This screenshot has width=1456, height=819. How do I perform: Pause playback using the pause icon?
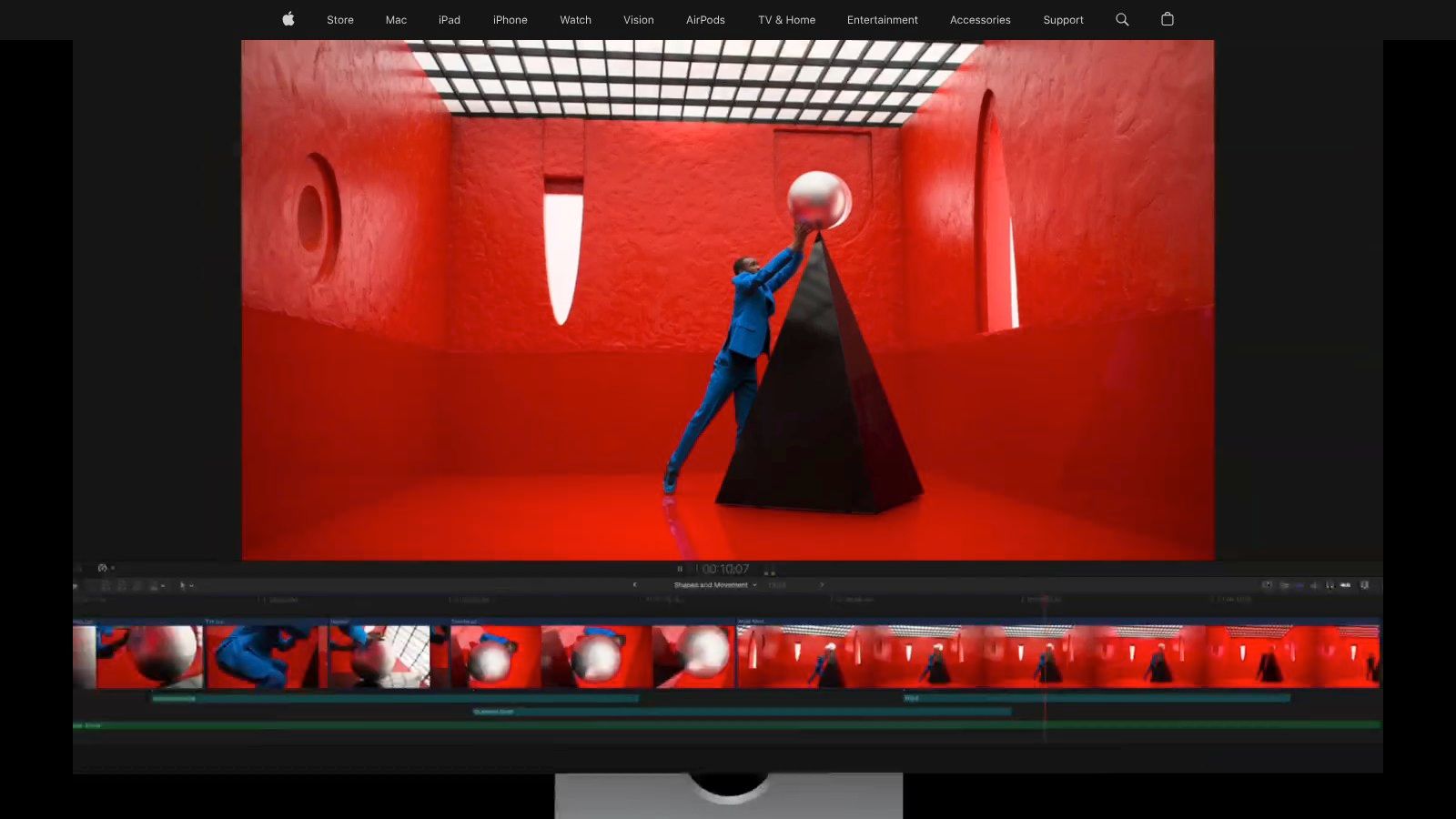point(680,569)
